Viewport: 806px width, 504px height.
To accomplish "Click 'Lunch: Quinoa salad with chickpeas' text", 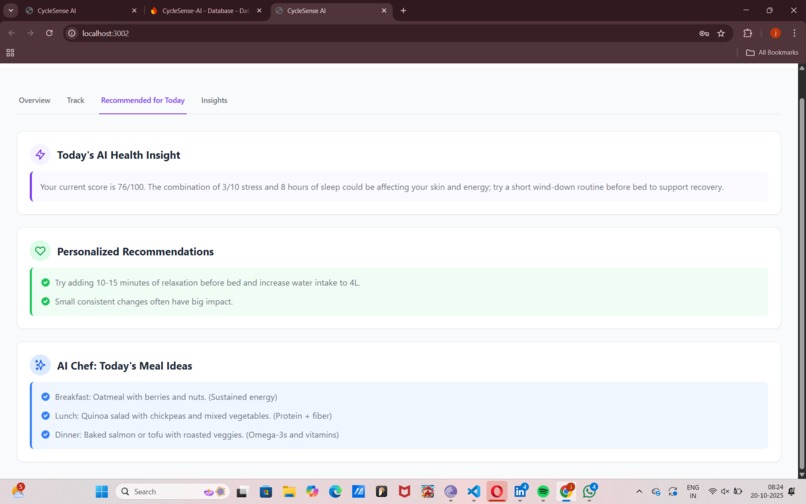I will click(193, 416).
